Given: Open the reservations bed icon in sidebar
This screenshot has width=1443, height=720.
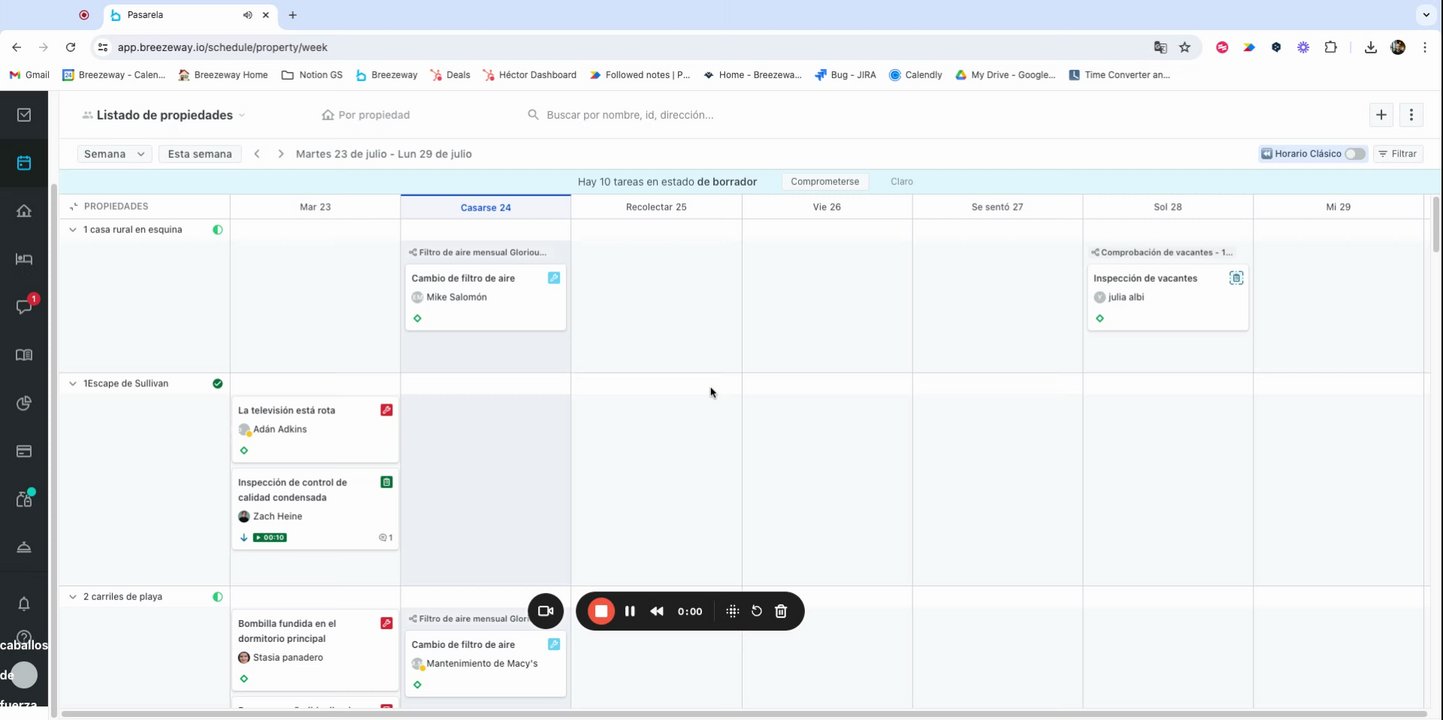Looking at the screenshot, I should click(24, 259).
